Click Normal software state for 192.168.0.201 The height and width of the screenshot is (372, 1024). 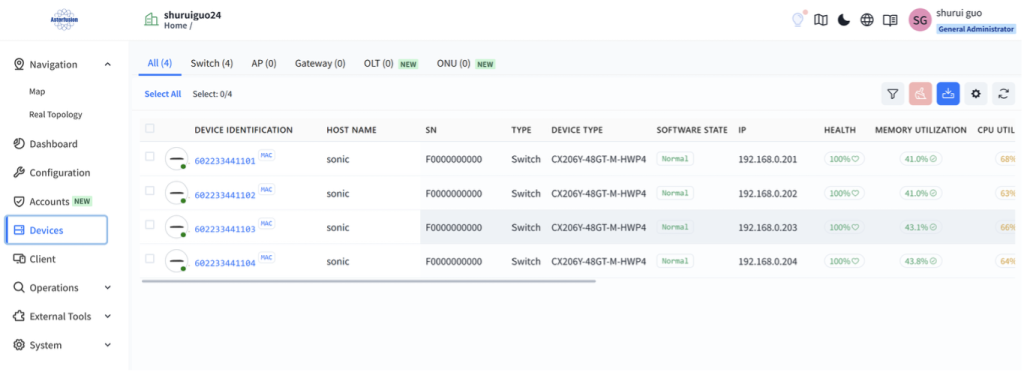pyautogui.click(x=675, y=159)
